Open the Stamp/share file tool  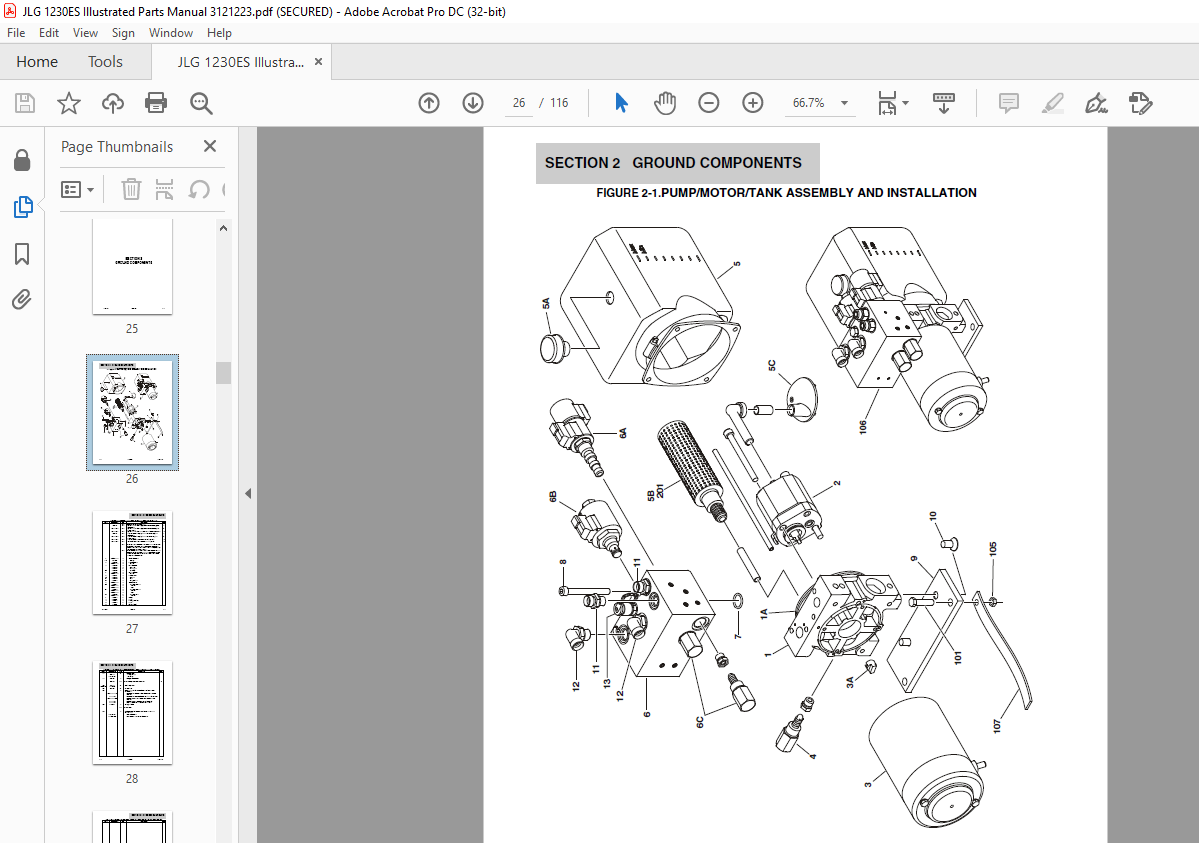(1140, 103)
